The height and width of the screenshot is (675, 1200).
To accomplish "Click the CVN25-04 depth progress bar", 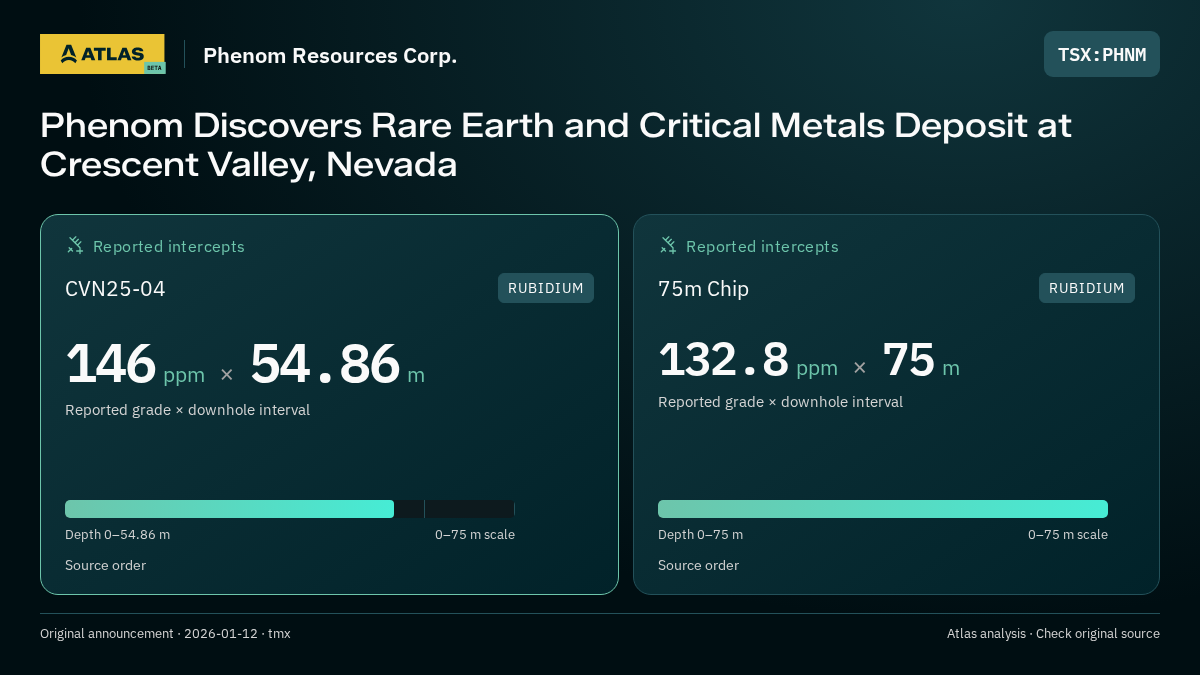I will pos(290,509).
